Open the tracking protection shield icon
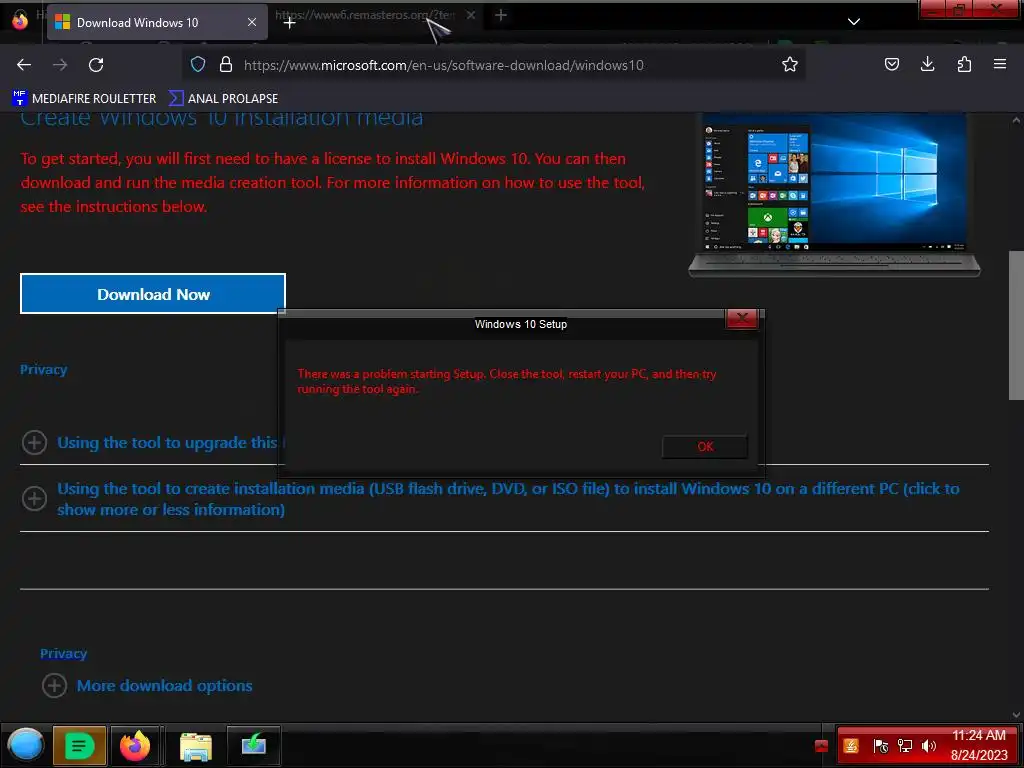Image resolution: width=1024 pixels, height=768 pixels. coord(198,64)
